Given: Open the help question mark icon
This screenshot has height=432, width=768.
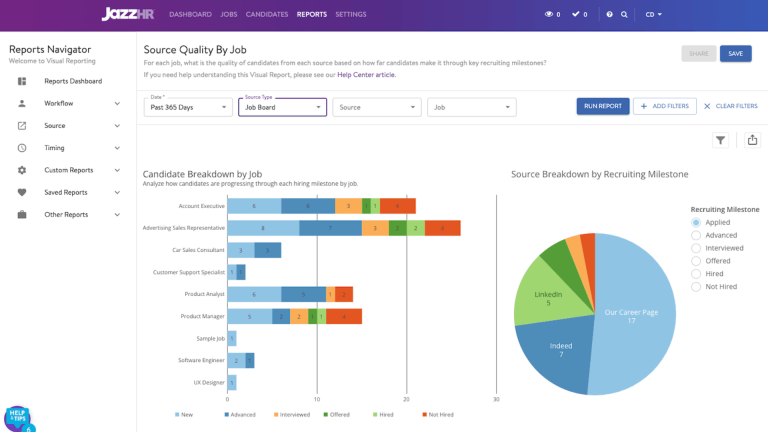Looking at the screenshot, I should pyautogui.click(x=606, y=15).
